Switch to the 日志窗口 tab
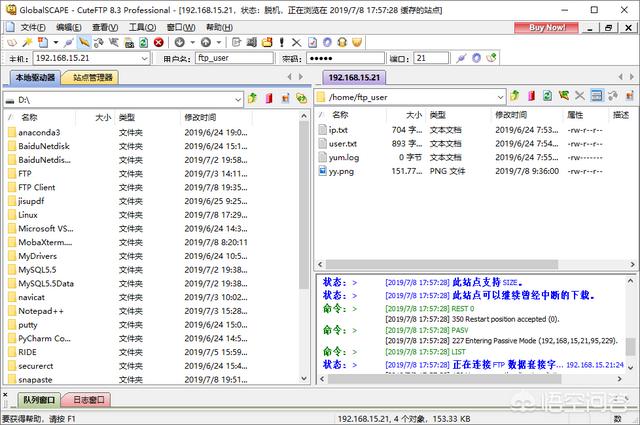The width and height of the screenshot is (640, 425). coord(89,400)
